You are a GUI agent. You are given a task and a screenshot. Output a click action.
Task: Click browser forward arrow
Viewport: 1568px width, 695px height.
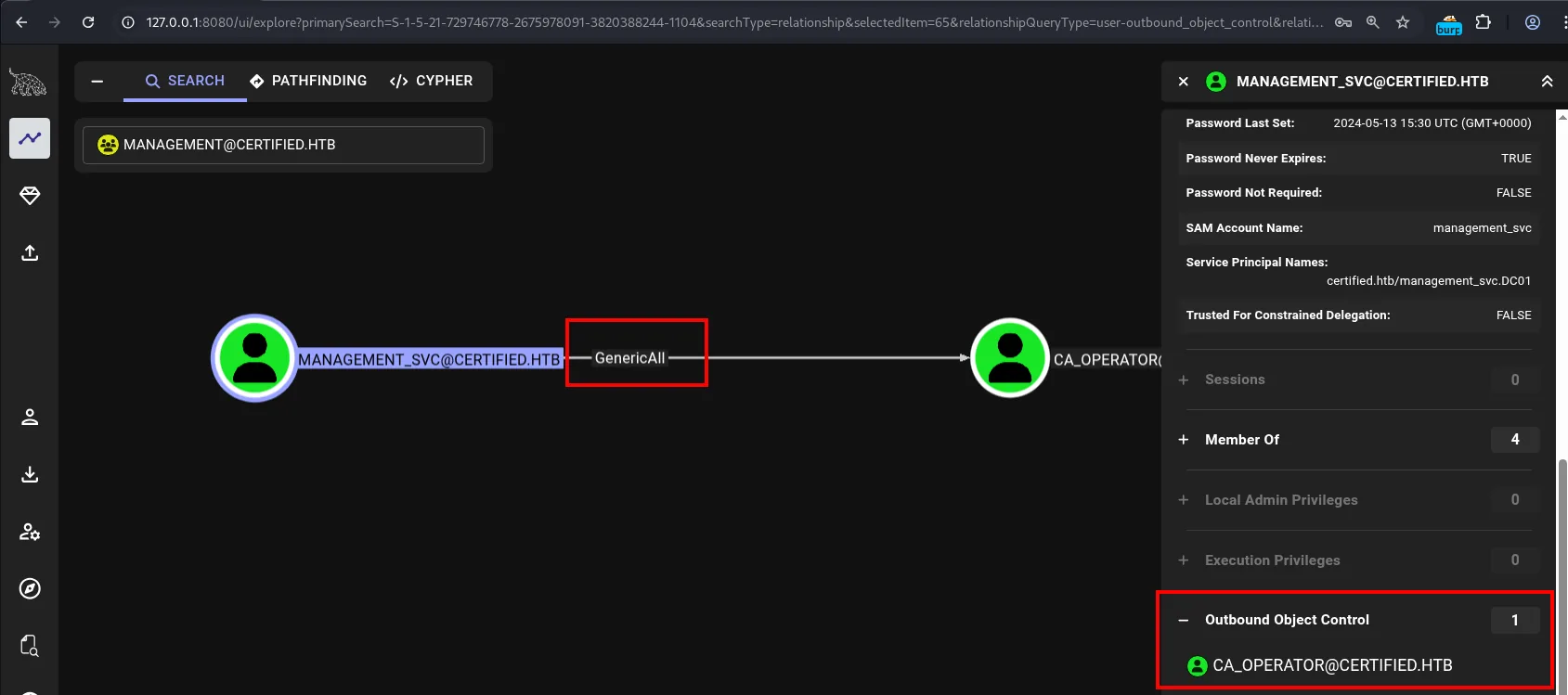55,22
